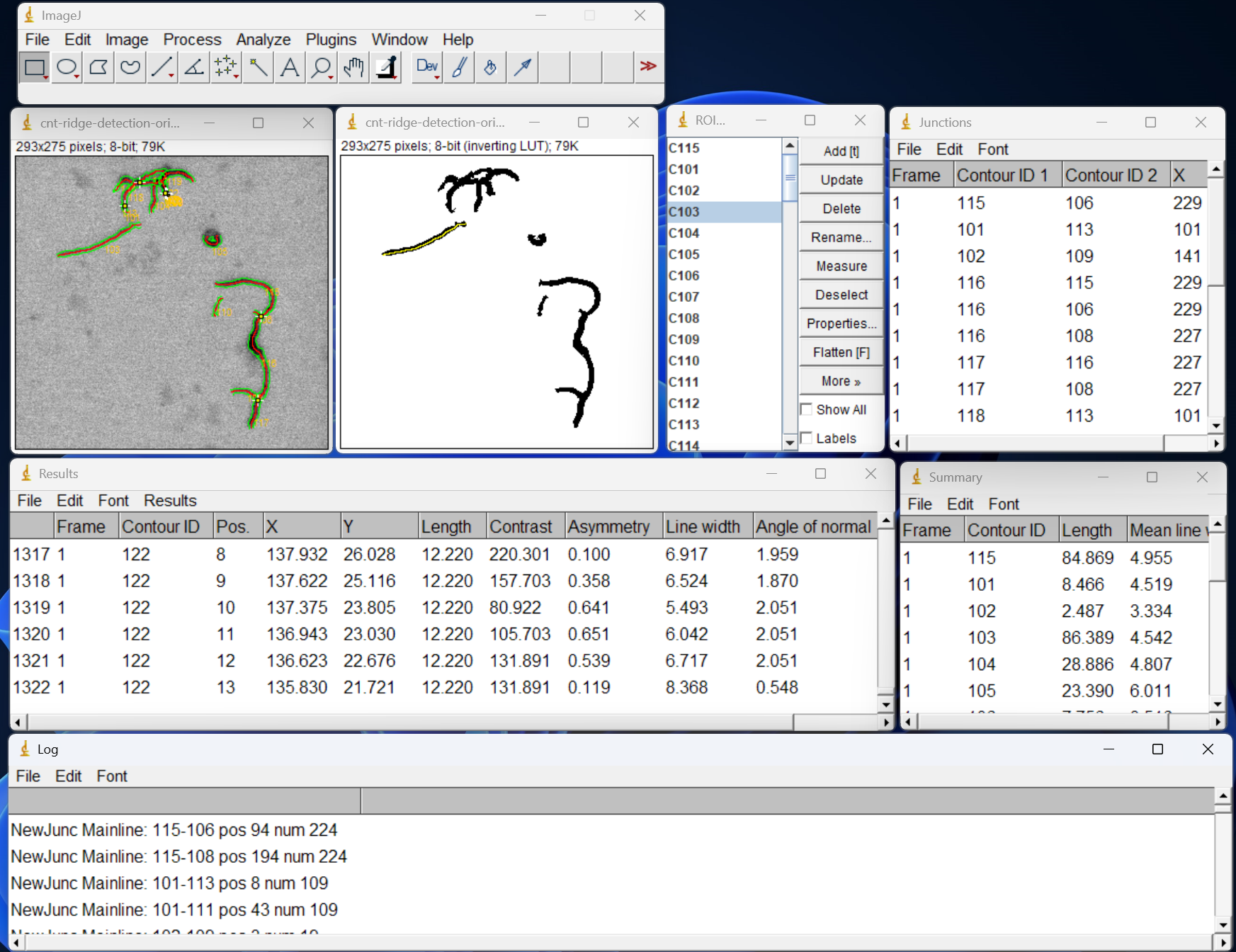
Task: Open the ImageJ File menu
Action: (x=37, y=40)
